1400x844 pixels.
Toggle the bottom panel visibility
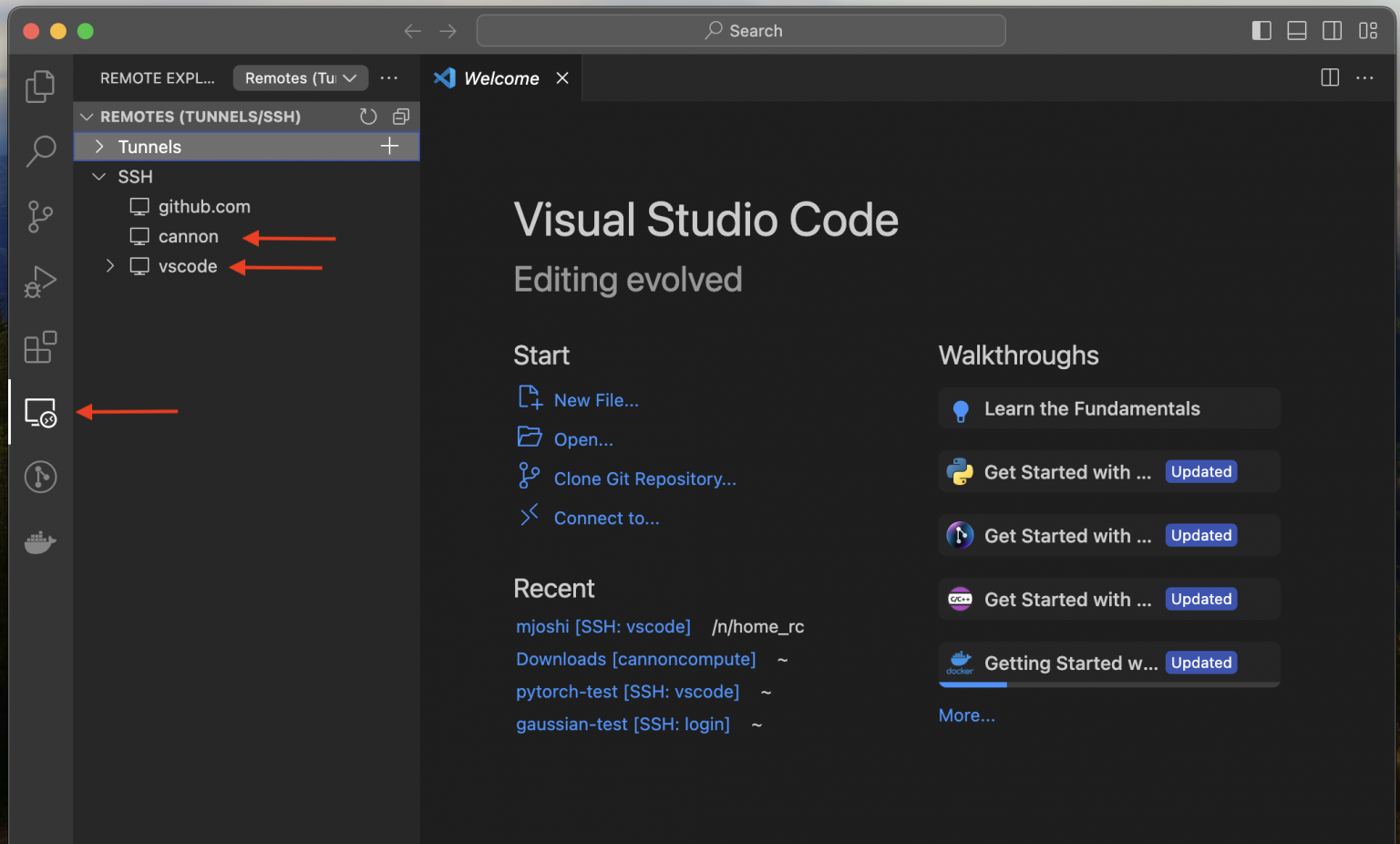tap(1296, 30)
